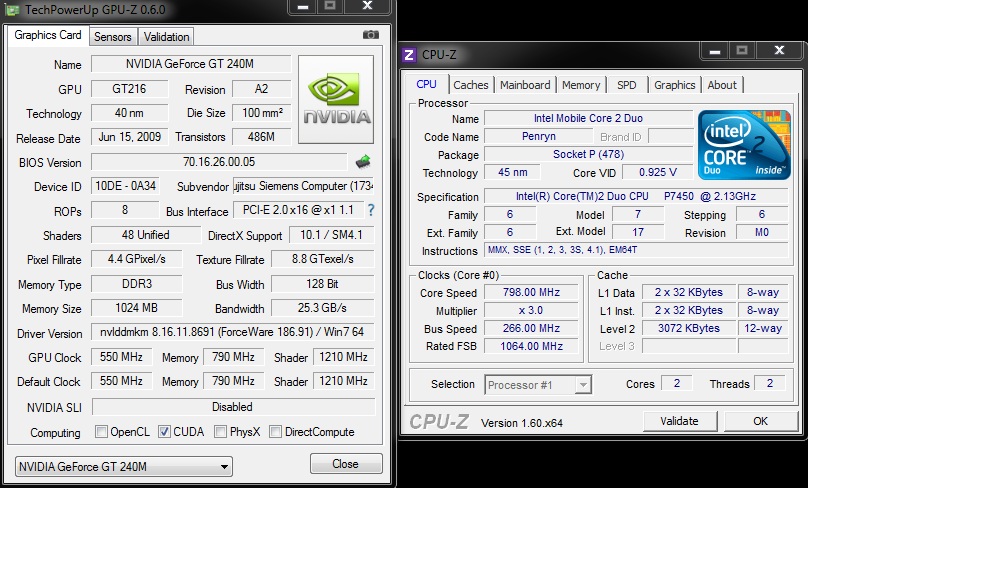Select the Graphics Card tab
The width and height of the screenshot is (1008, 567).
48,35
